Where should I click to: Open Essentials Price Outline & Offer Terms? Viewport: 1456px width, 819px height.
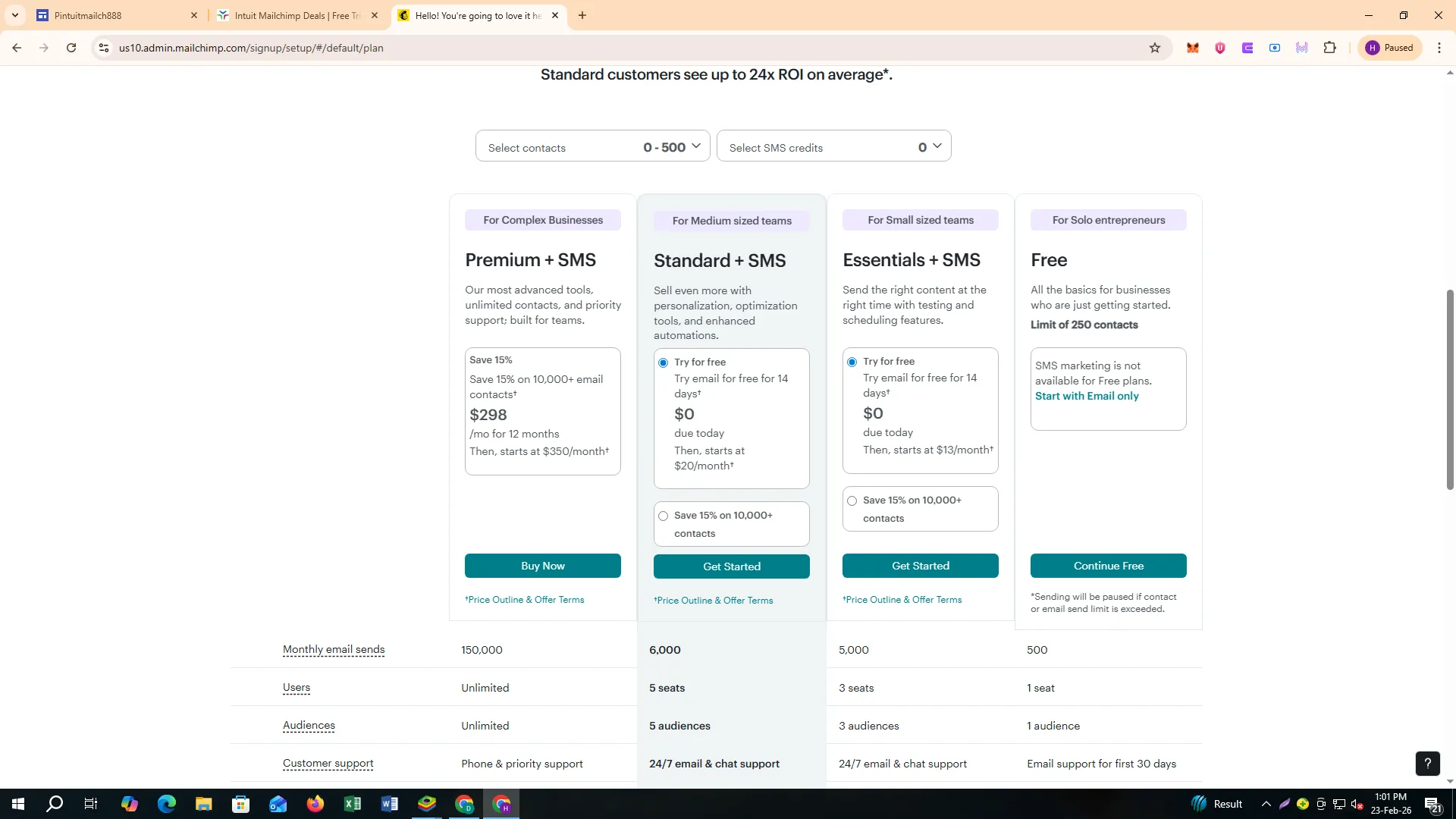pos(902,600)
